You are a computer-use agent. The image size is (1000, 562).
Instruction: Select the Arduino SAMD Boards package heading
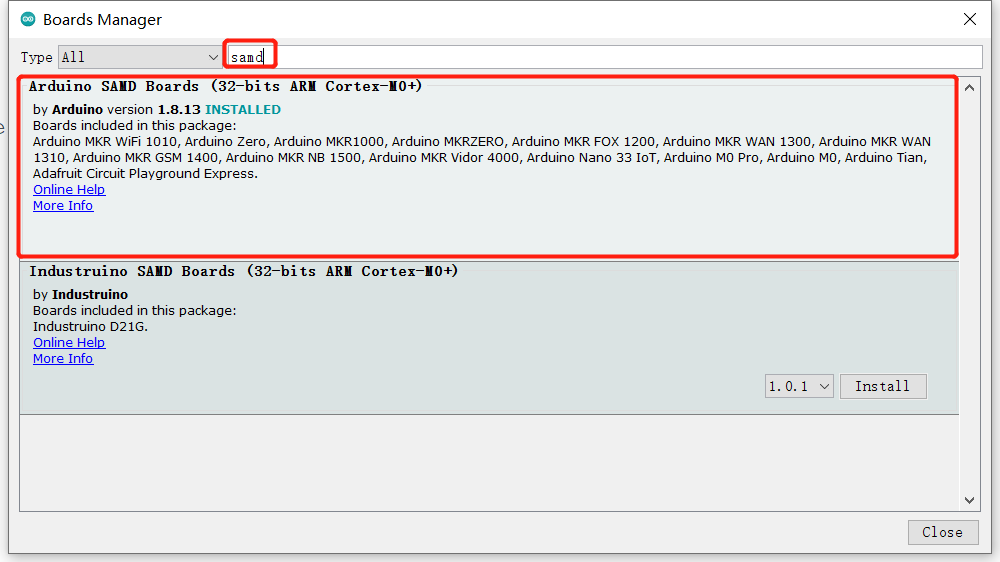coord(225,86)
